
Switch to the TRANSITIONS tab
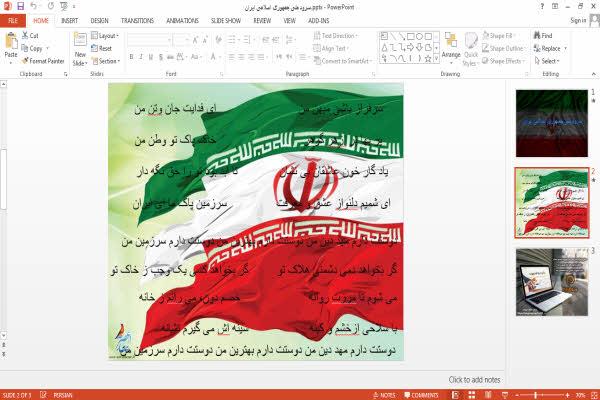click(x=137, y=21)
